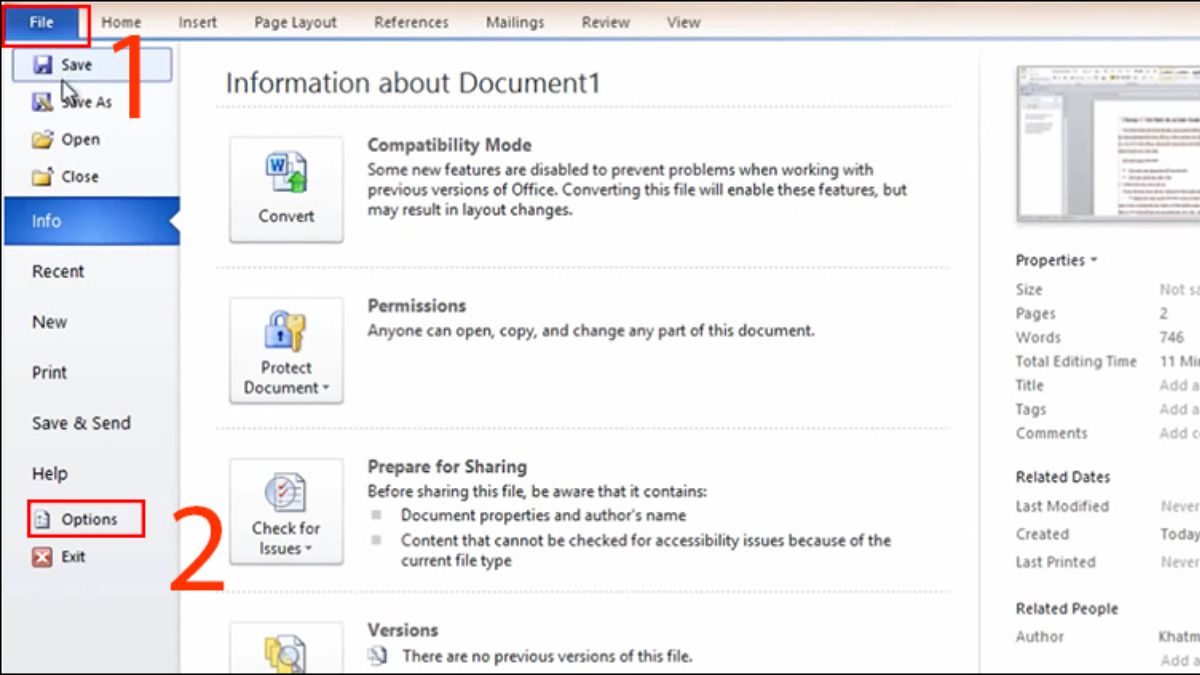Click the Pages value '2'

1164,314
